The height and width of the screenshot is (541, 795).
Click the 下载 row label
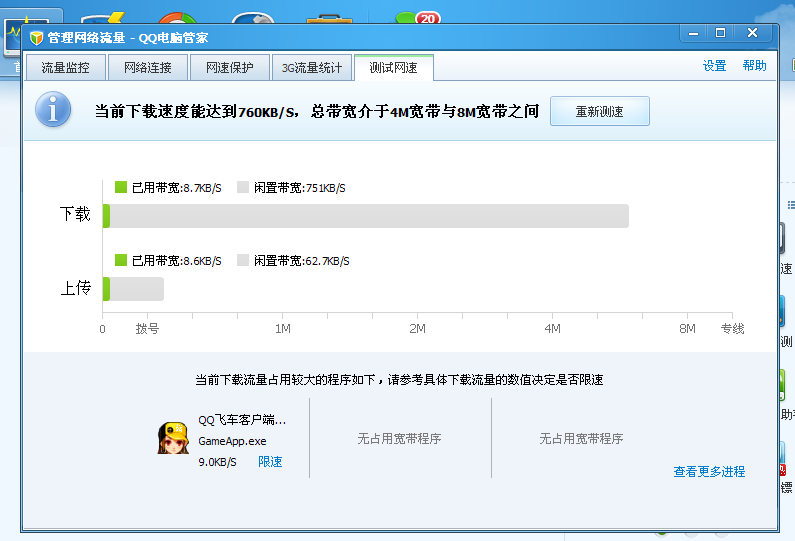(x=75, y=214)
